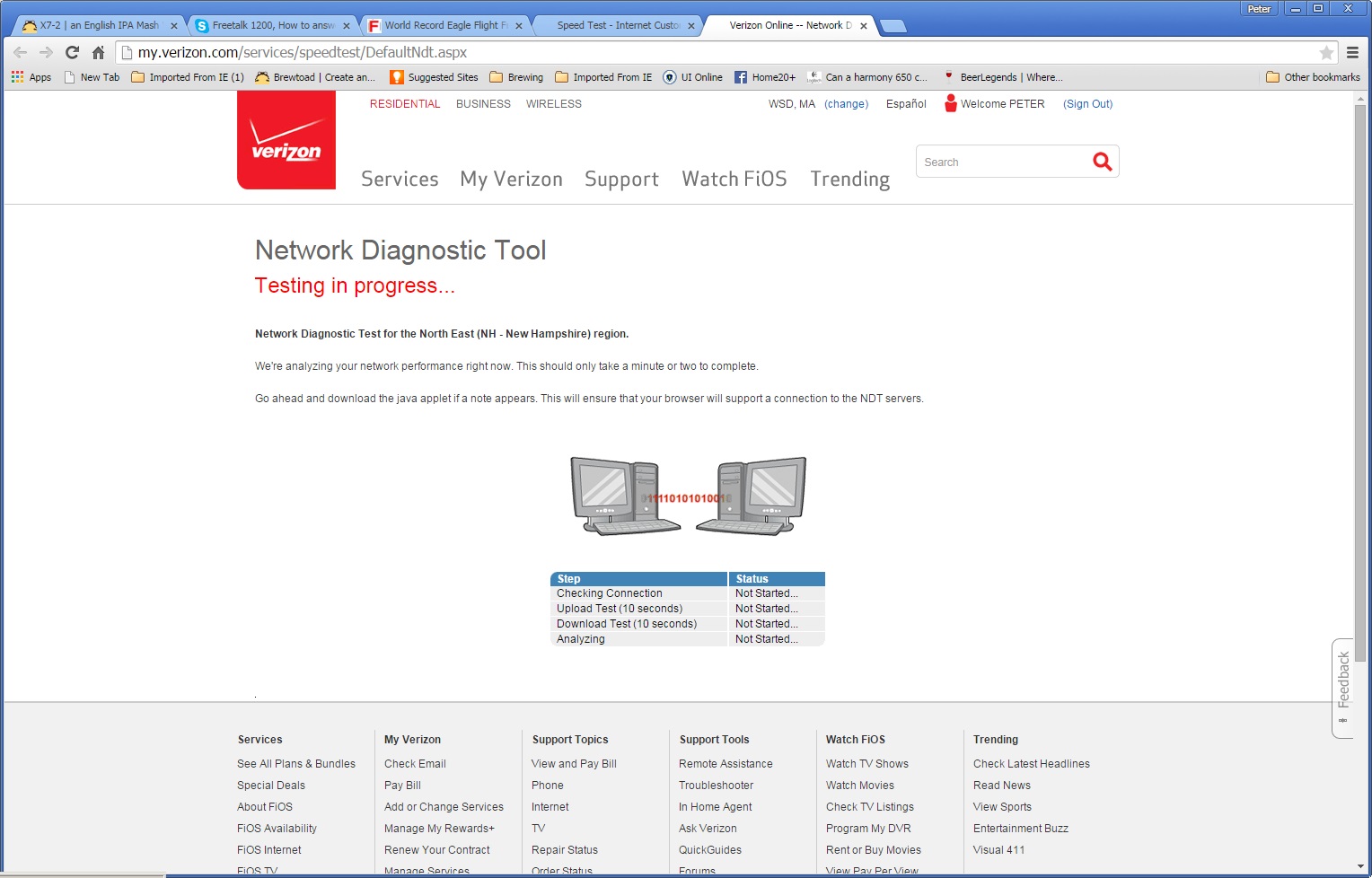Image resolution: width=1372 pixels, height=878 pixels.
Task: Switch language to Español
Action: point(906,104)
